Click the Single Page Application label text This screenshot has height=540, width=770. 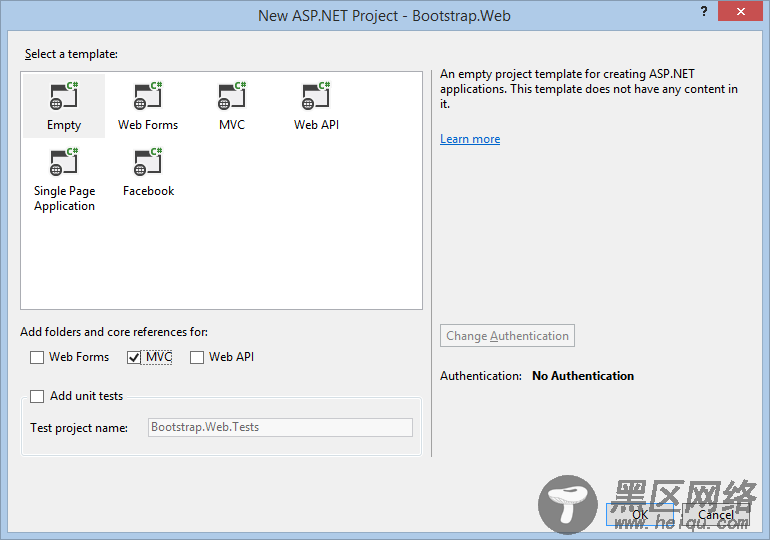pos(64,198)
